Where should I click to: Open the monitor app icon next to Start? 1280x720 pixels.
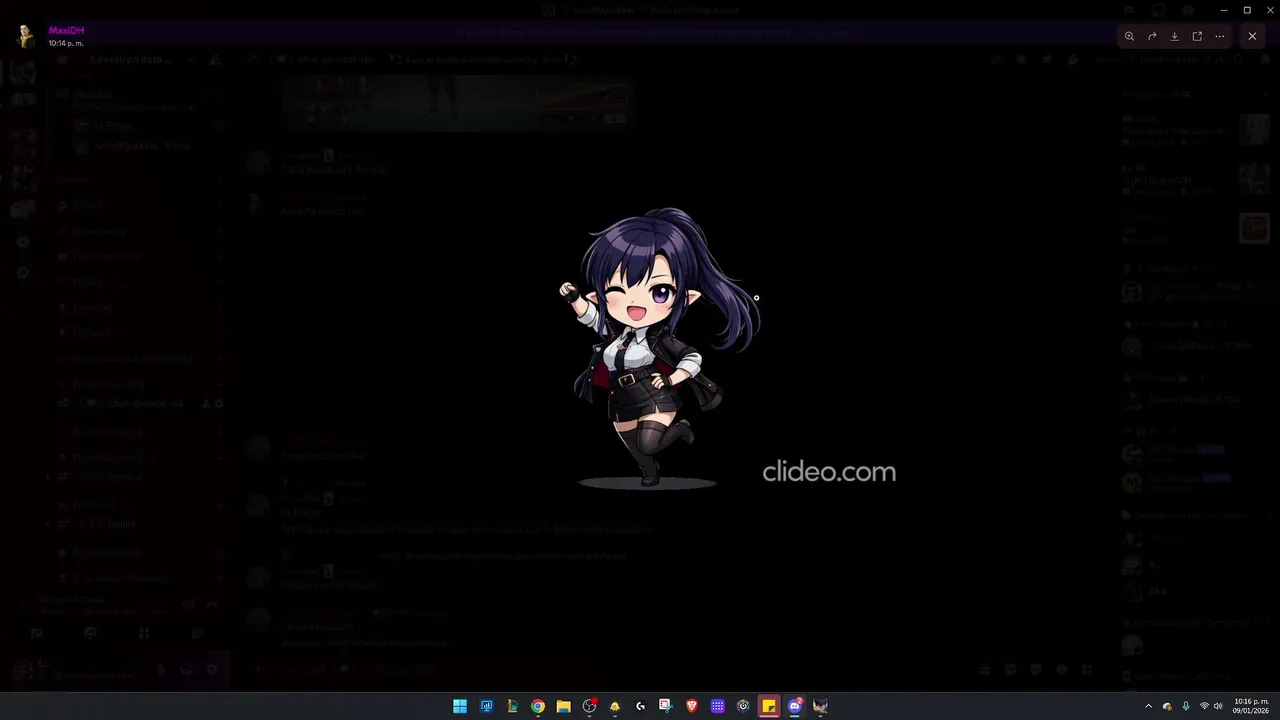486,706
